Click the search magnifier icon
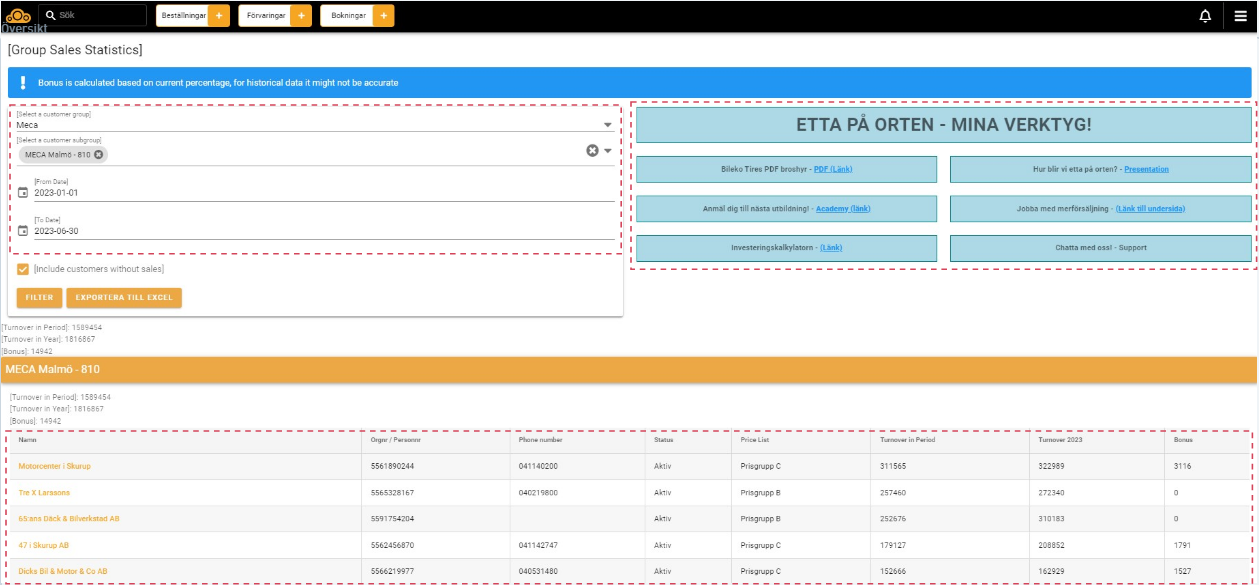1259x585 pixels. pos(50,16)
